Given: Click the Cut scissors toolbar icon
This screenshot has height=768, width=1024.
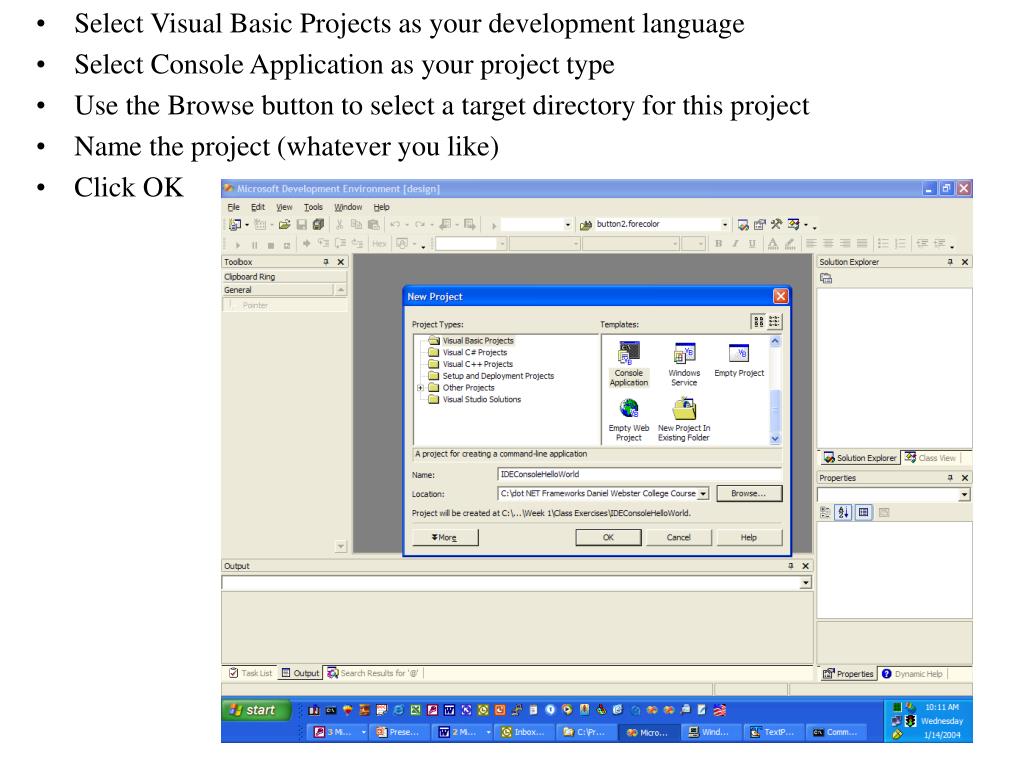Looking at the screenshot, I should (x=340, y=225).
